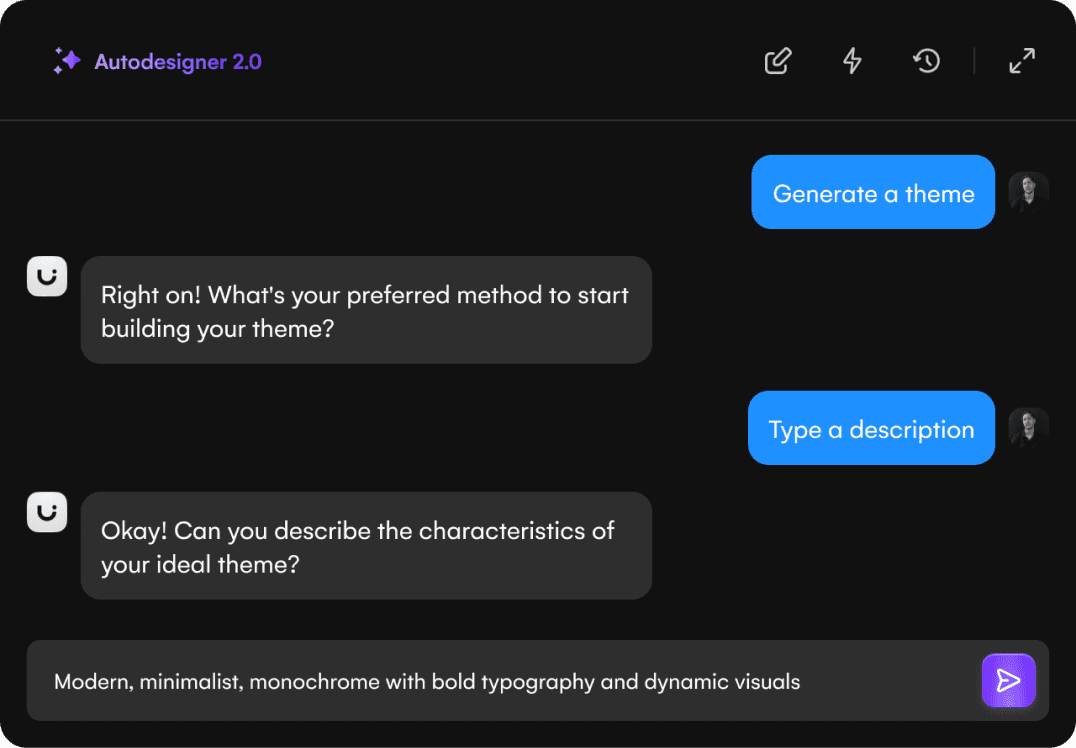This screenshot has width=1076, height=748.
Task: Click the Uizard smiley avatar beside the second reply
Action: pyautogui.click(x=47, y=512)
